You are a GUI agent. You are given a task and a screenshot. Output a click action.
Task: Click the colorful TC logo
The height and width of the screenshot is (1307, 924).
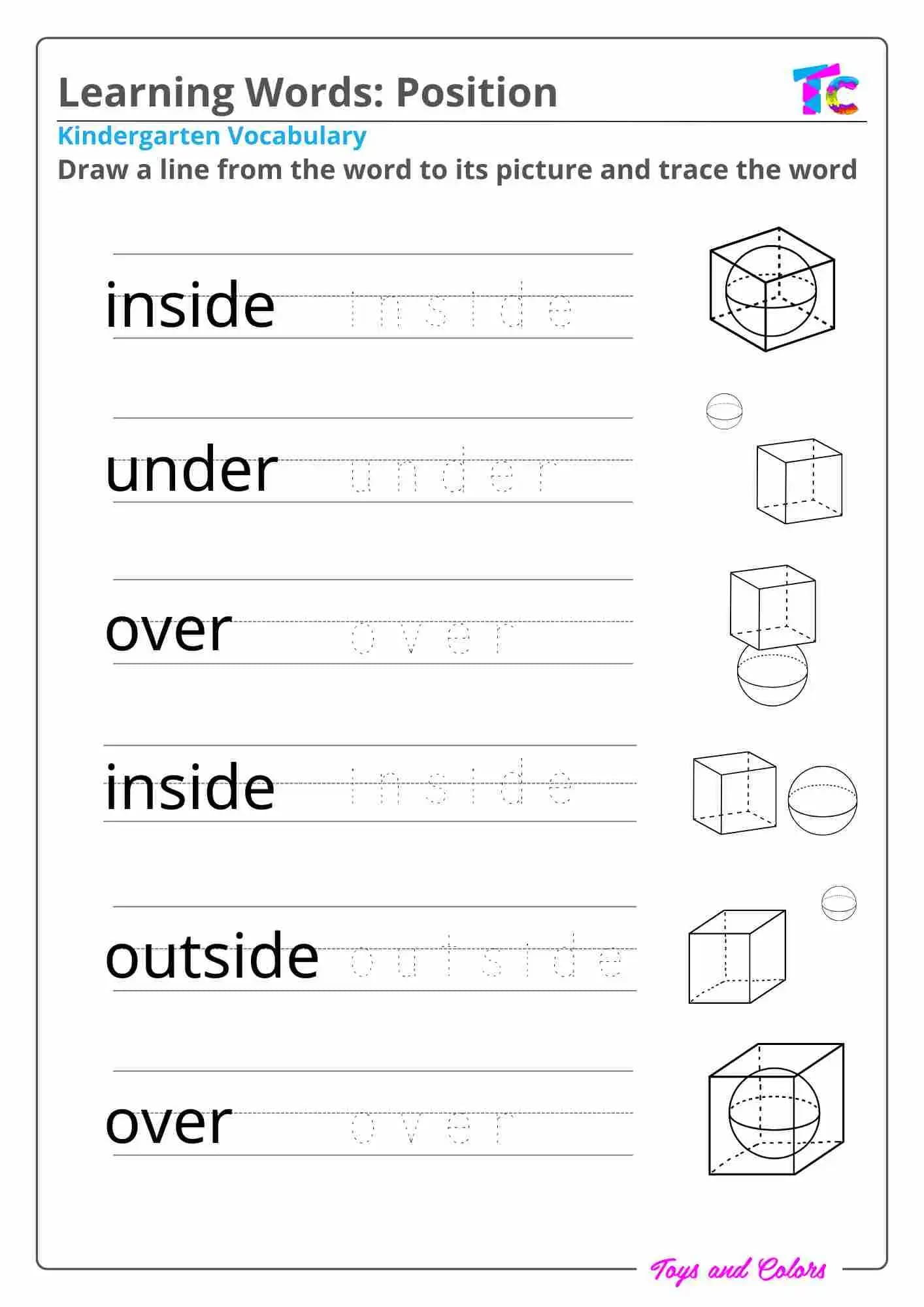point(826,90)
